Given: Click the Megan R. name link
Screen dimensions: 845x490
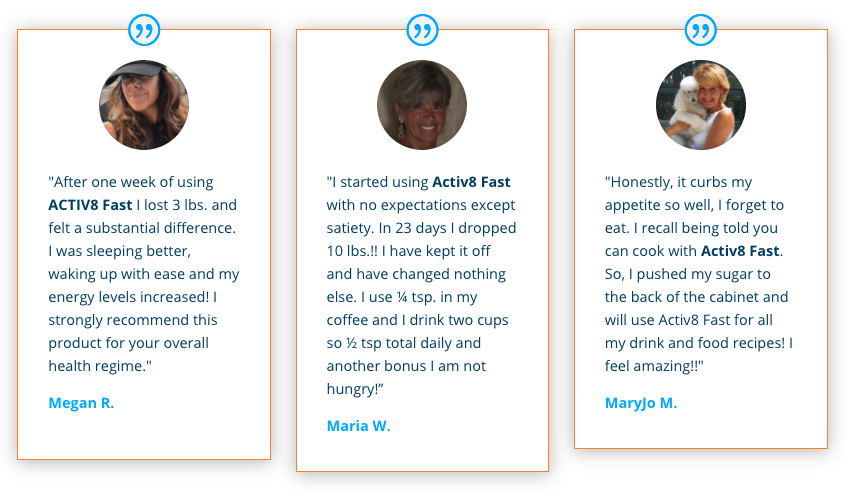Looking at the screenshot, I should (x=81, y=403).
